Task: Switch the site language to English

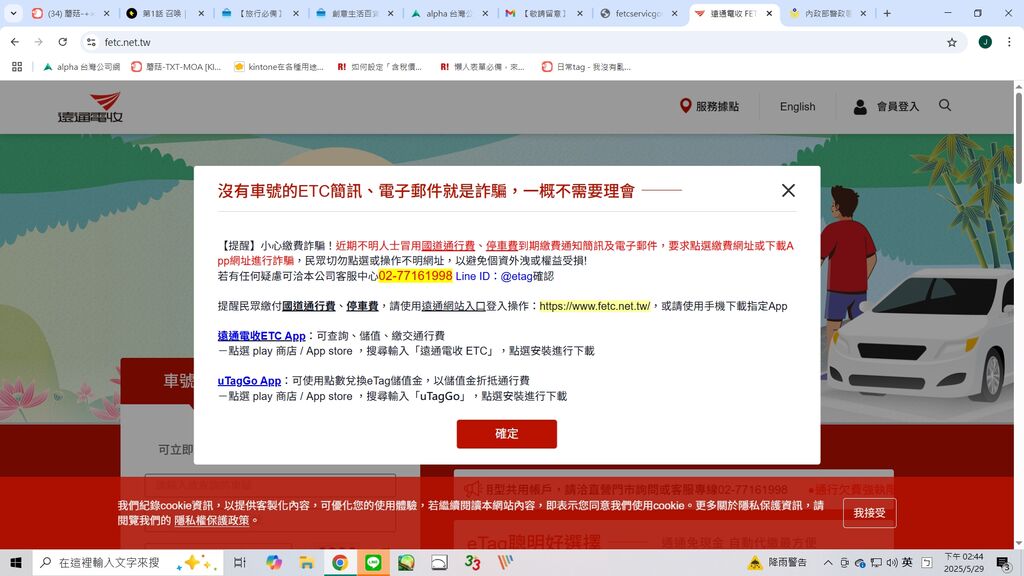Action: tap(797, 106)
